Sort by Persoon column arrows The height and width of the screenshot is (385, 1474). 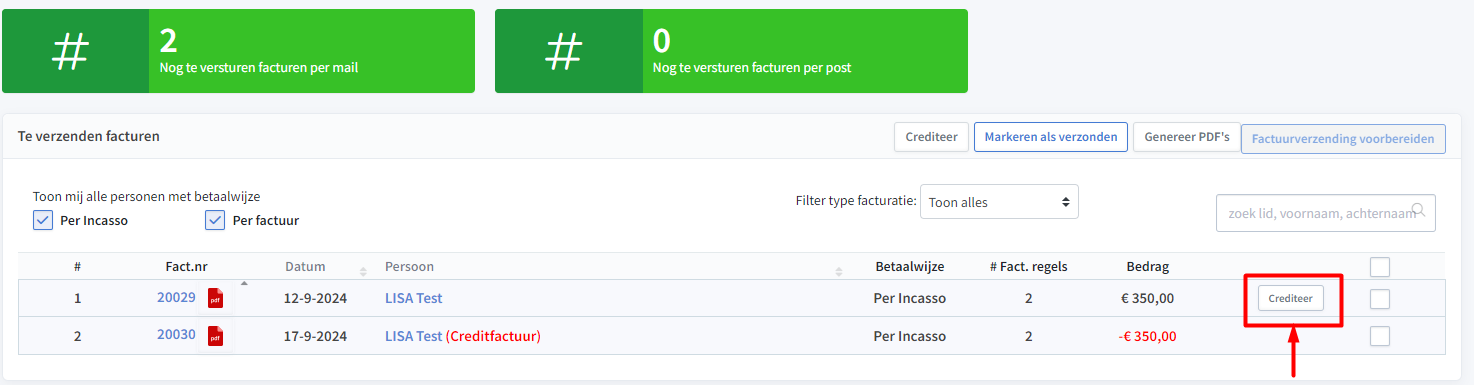coord(839,268)
